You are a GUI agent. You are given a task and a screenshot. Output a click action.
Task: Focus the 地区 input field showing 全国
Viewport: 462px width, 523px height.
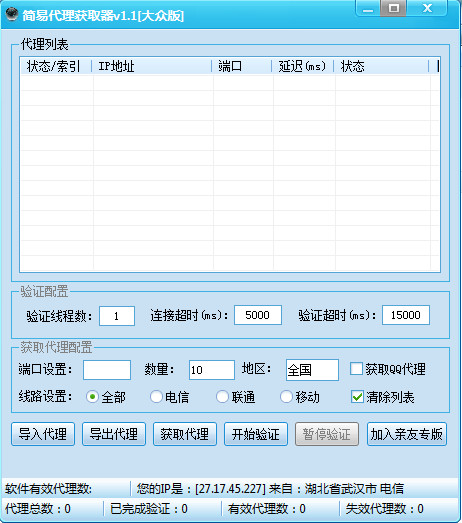pyautogui.click(x=312, y=370)
